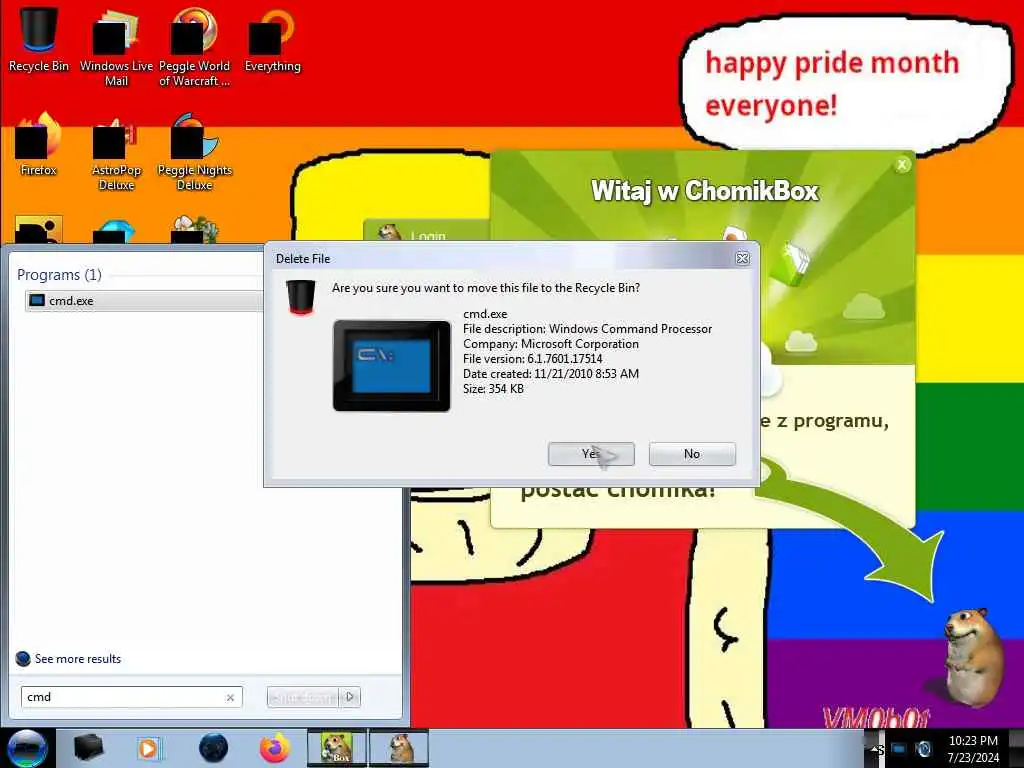The height and width of the screenshot is (768, 1024).
Task: Open the clock showing 10:23 PM
Action: point(973,748)
